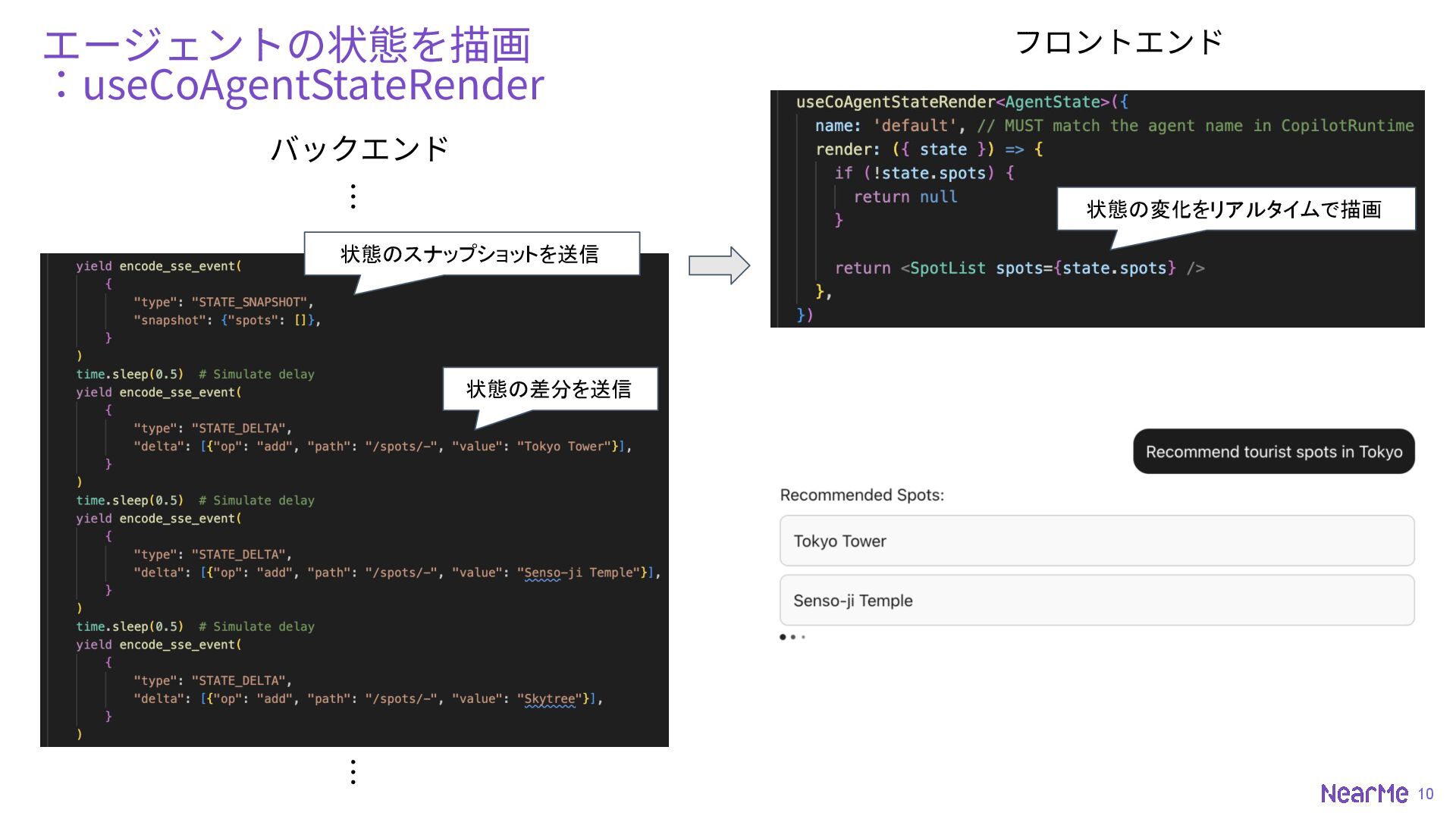Image resolution: width=1456 pixels, height=819 pixels.
Task: Click the バックエンド heading
Action: point(359,149)
